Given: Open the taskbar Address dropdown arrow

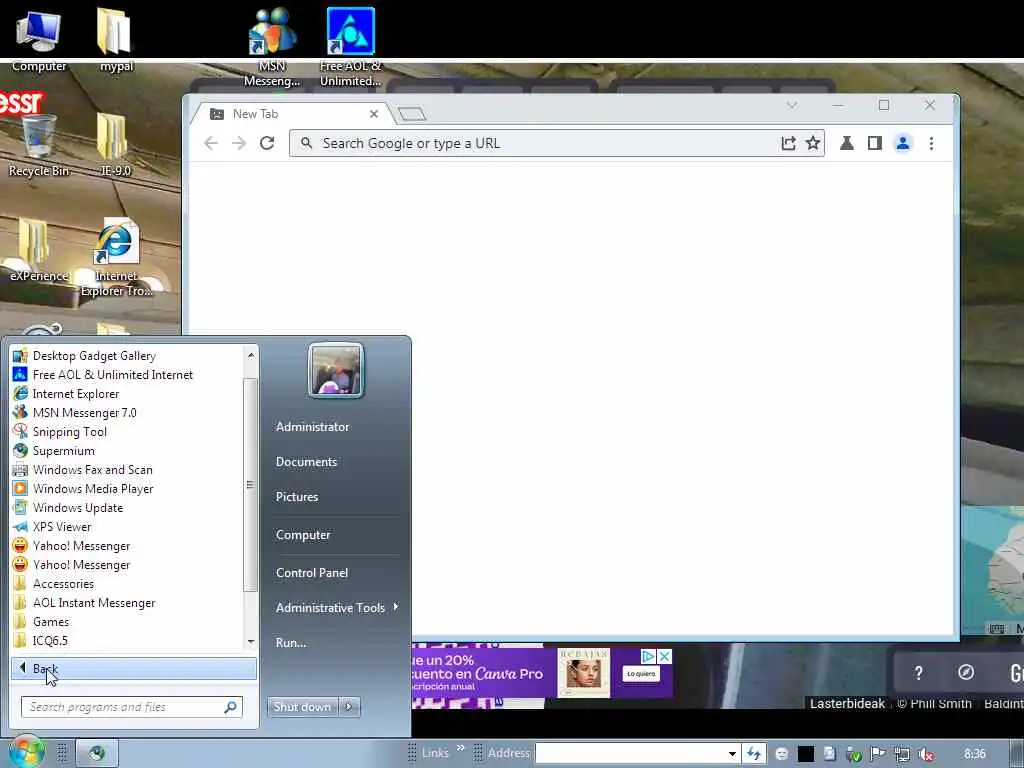Looking at the screenshot, I should tap(732, 754).
